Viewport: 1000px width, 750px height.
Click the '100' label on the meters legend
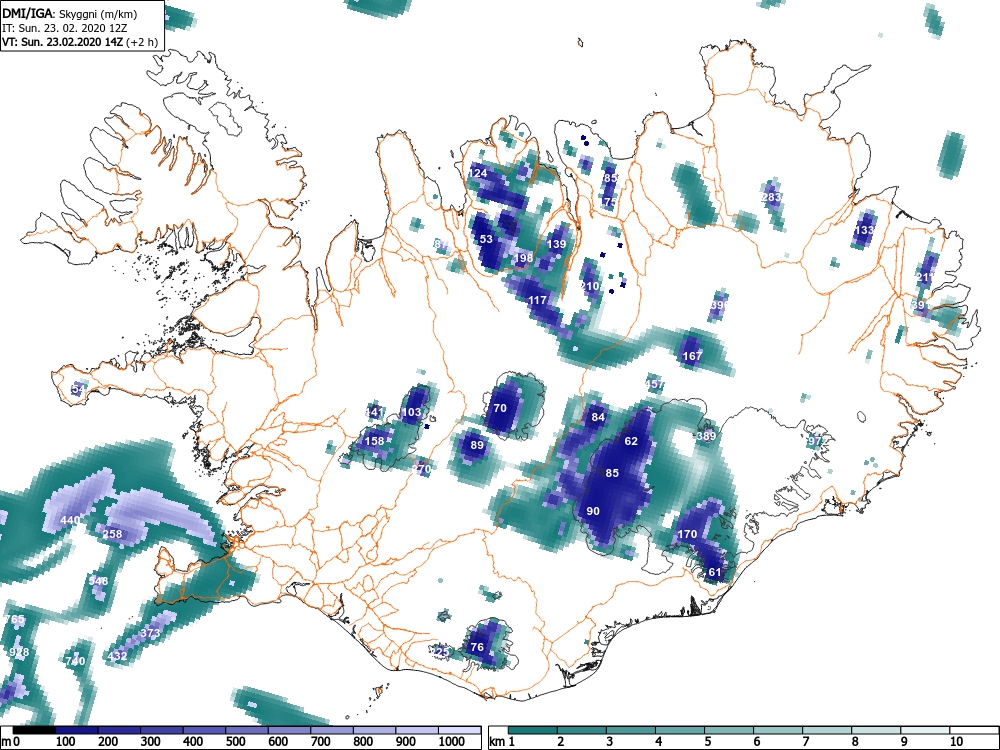66,742
